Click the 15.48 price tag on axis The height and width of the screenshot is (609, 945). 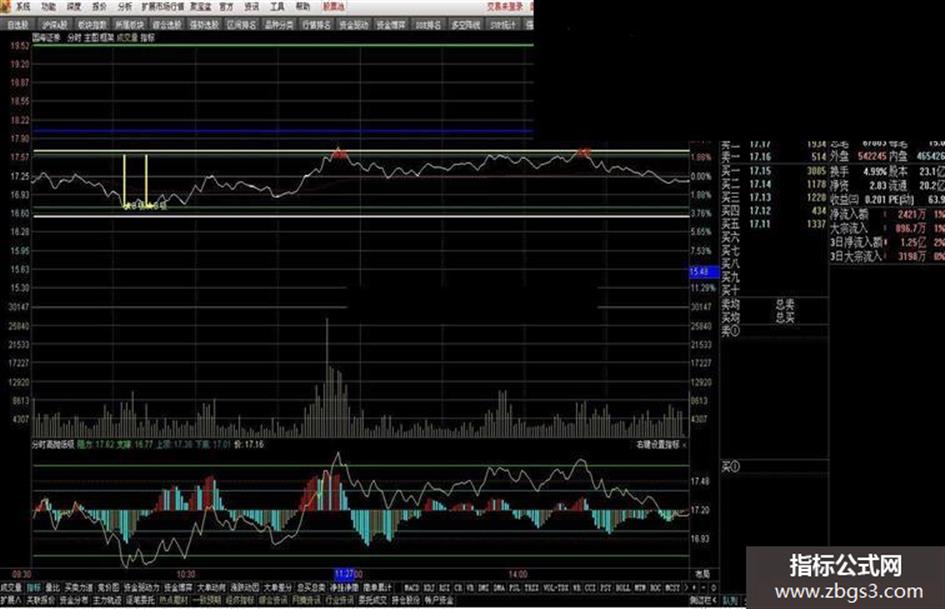[703, 272]
